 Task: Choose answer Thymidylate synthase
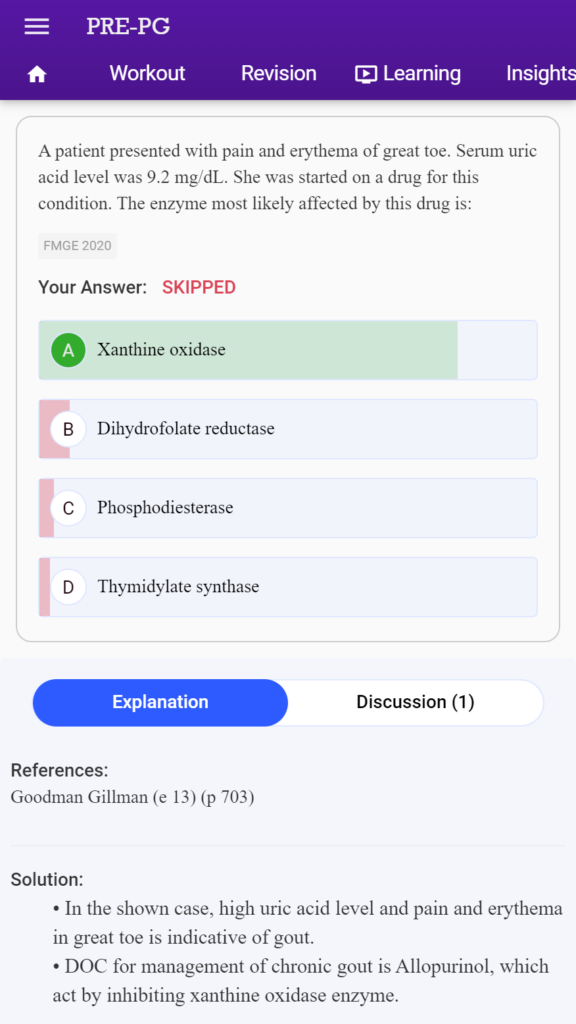[x=288, y=587]
